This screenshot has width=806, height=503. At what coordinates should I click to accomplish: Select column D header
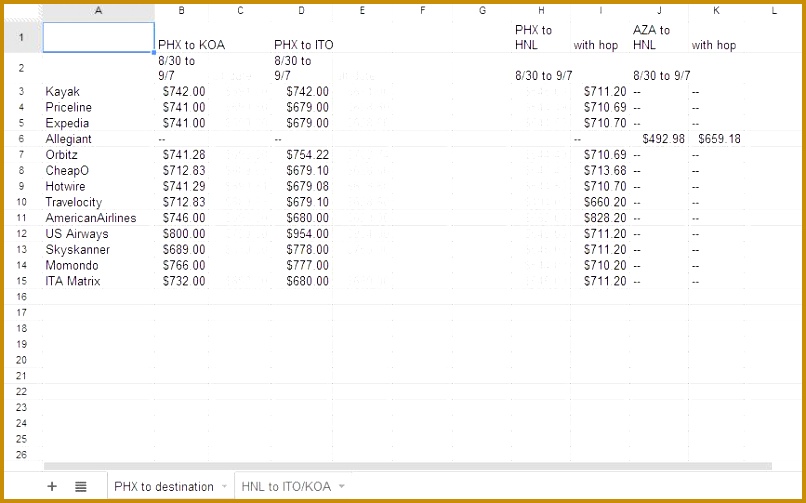[x=302, y=11]
